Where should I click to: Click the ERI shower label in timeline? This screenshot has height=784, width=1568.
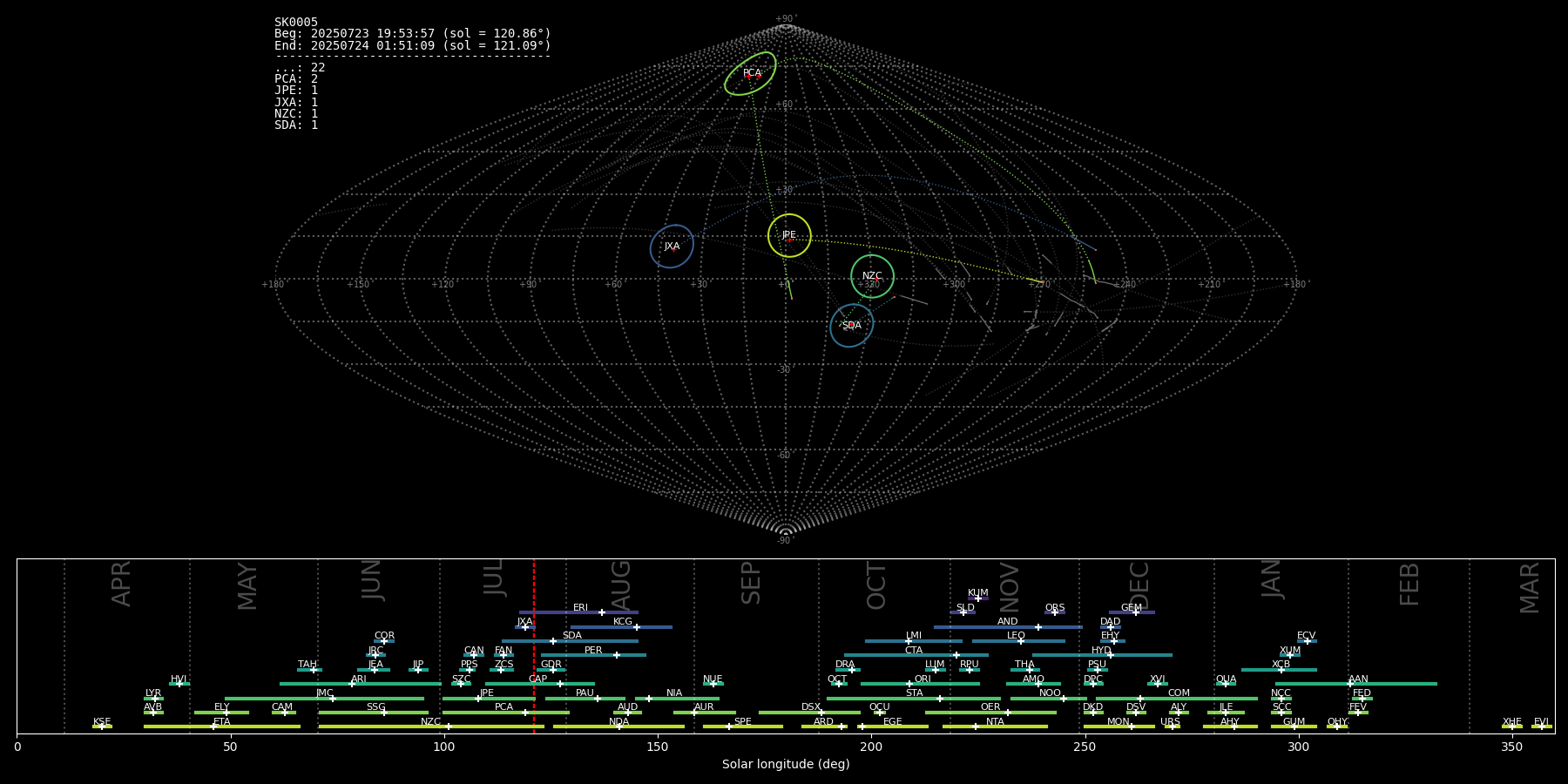point(581,608)
